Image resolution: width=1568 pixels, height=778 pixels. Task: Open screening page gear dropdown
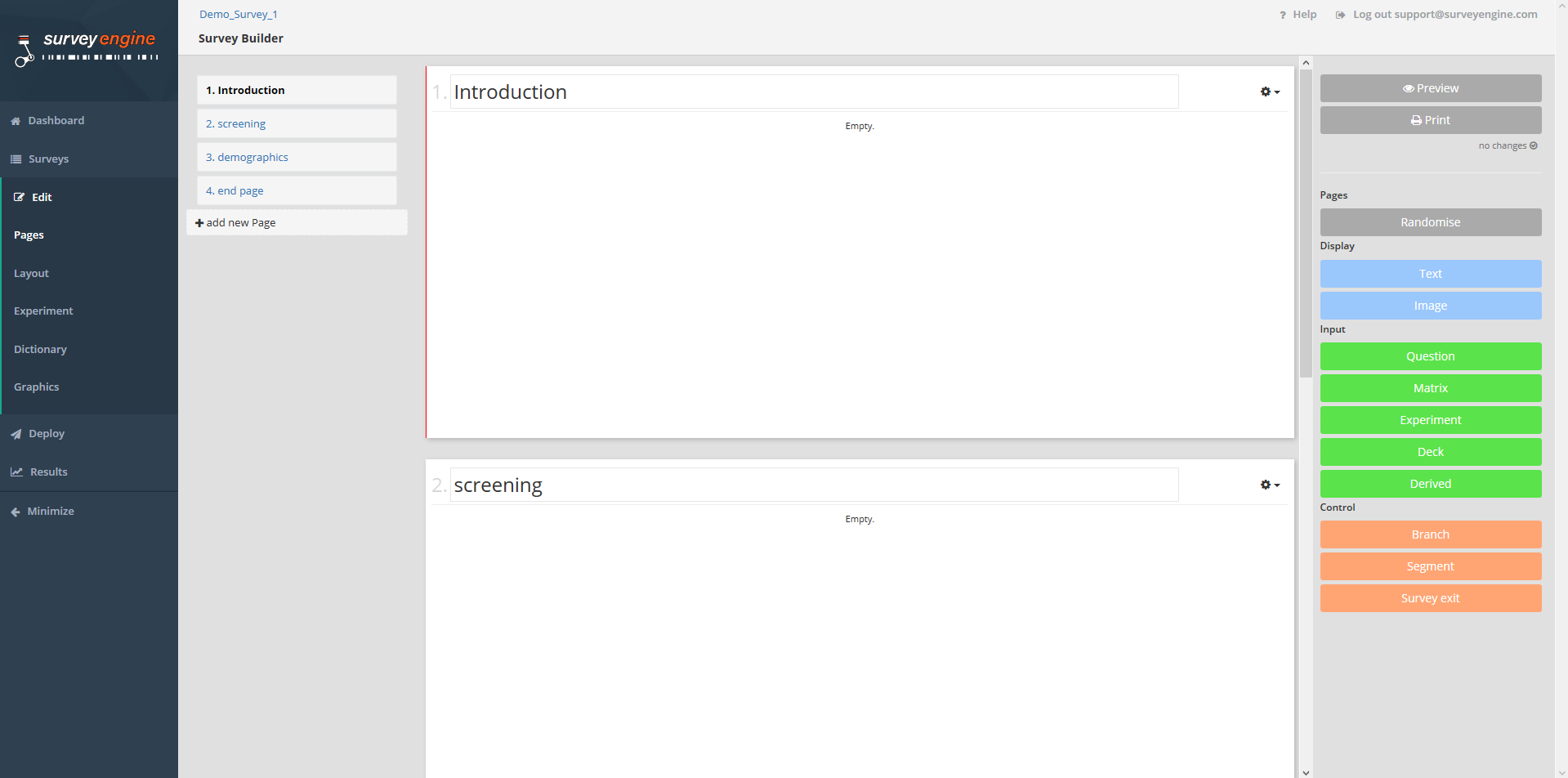1269,485
